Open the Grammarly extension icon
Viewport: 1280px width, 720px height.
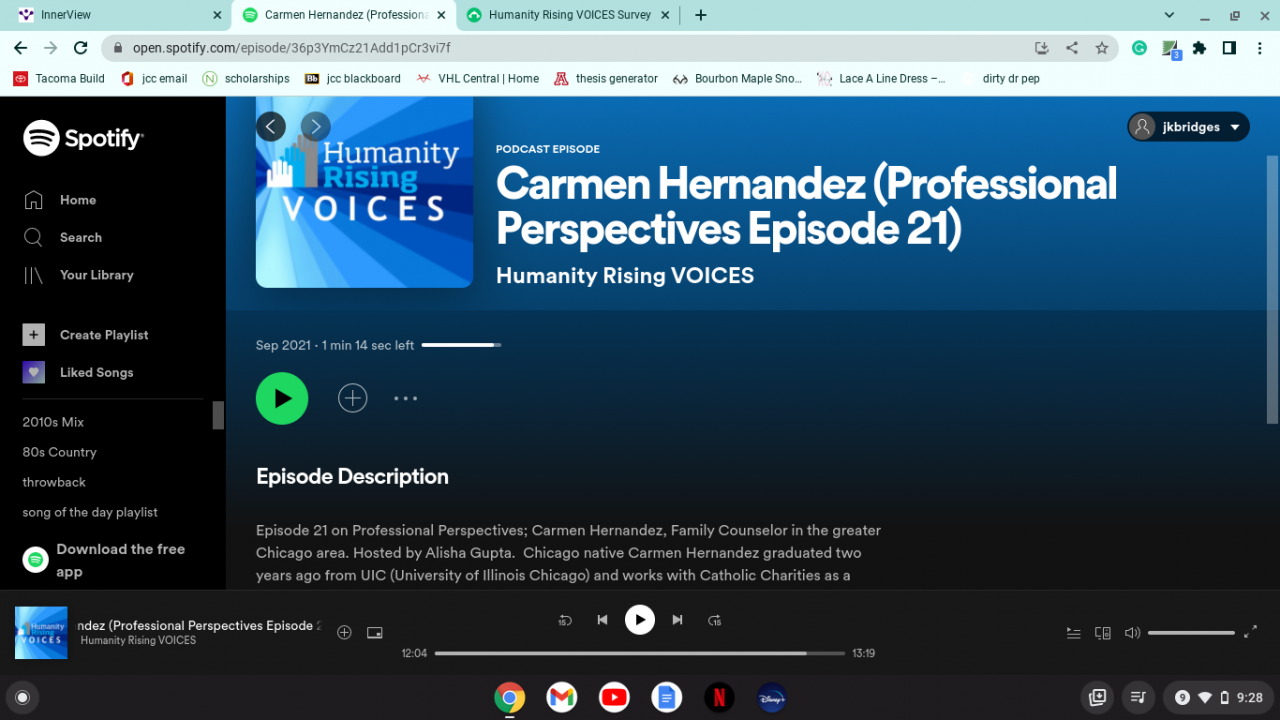(1139, 48)
